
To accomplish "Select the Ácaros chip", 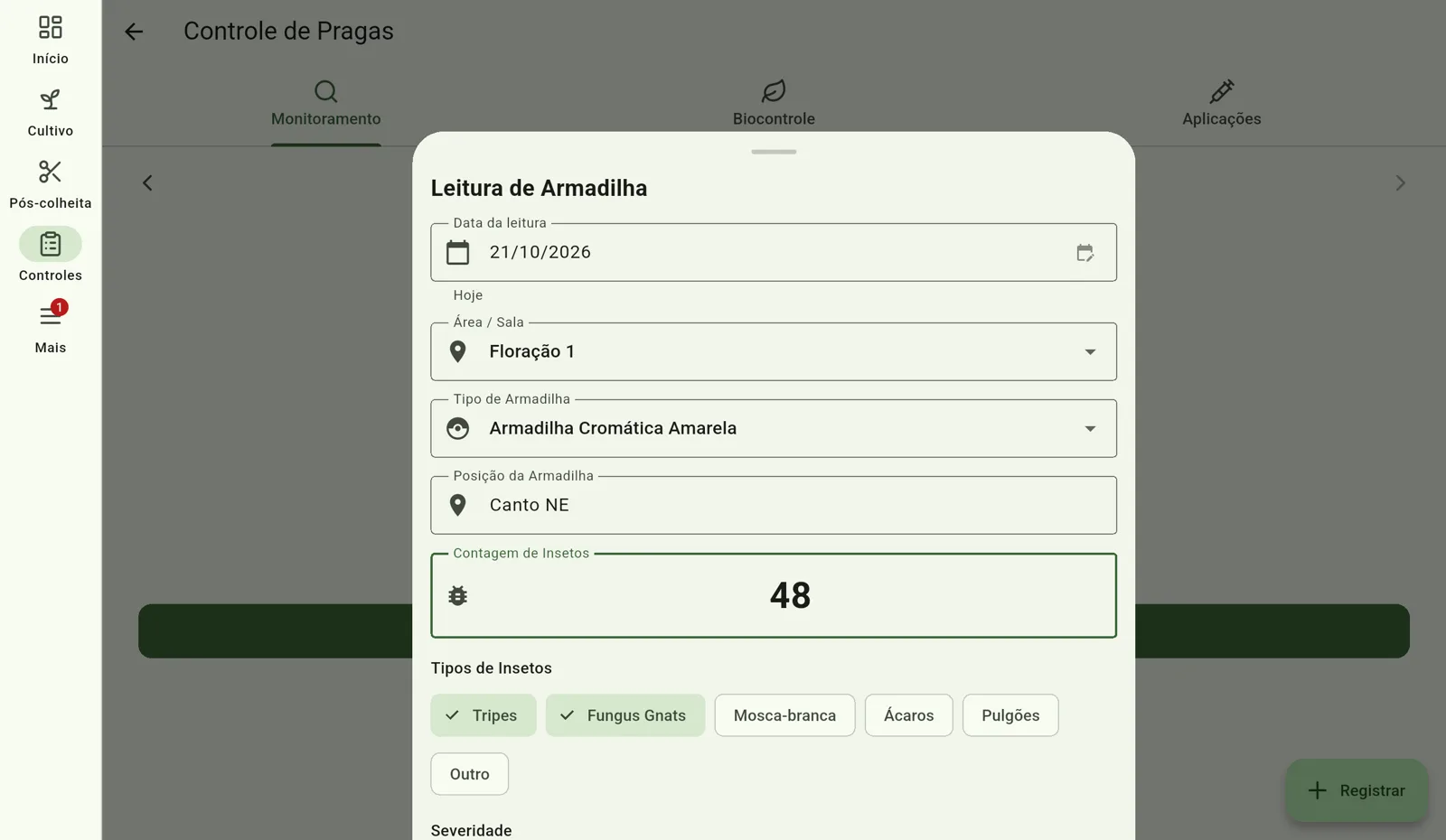I will click(909, 715).
